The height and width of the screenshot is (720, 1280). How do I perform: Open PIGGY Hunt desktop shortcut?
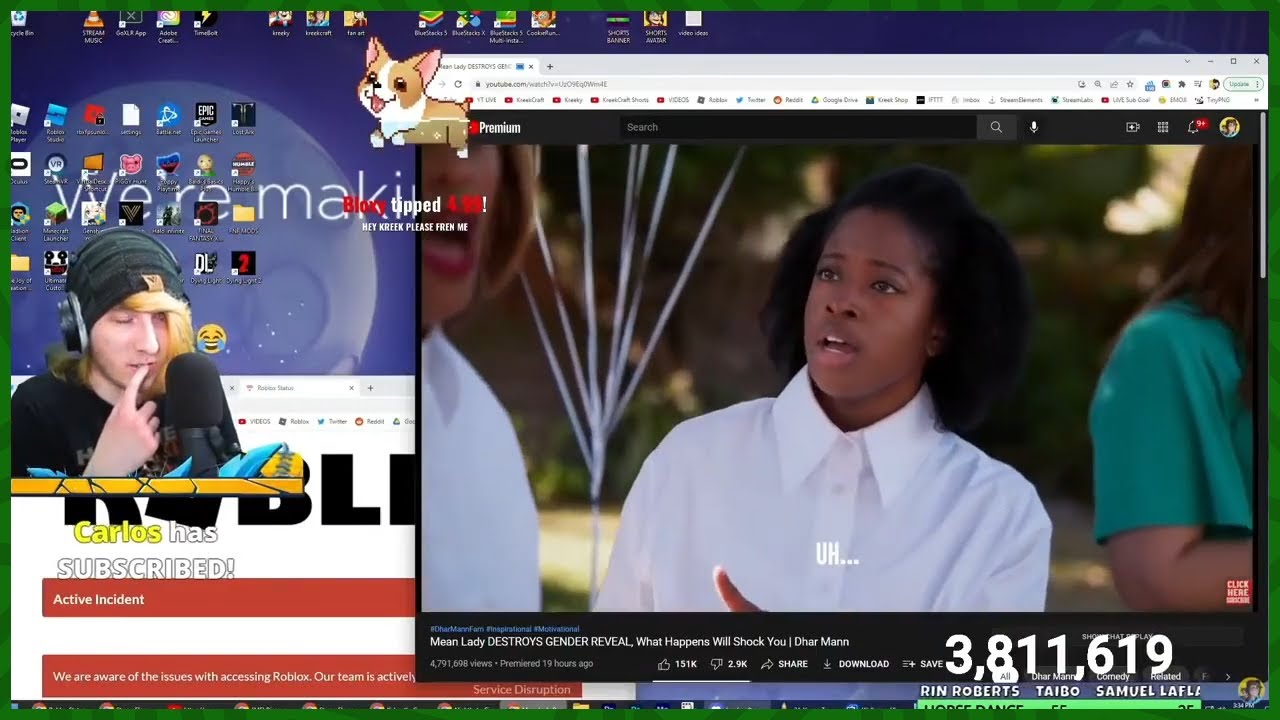click(131, 169)
